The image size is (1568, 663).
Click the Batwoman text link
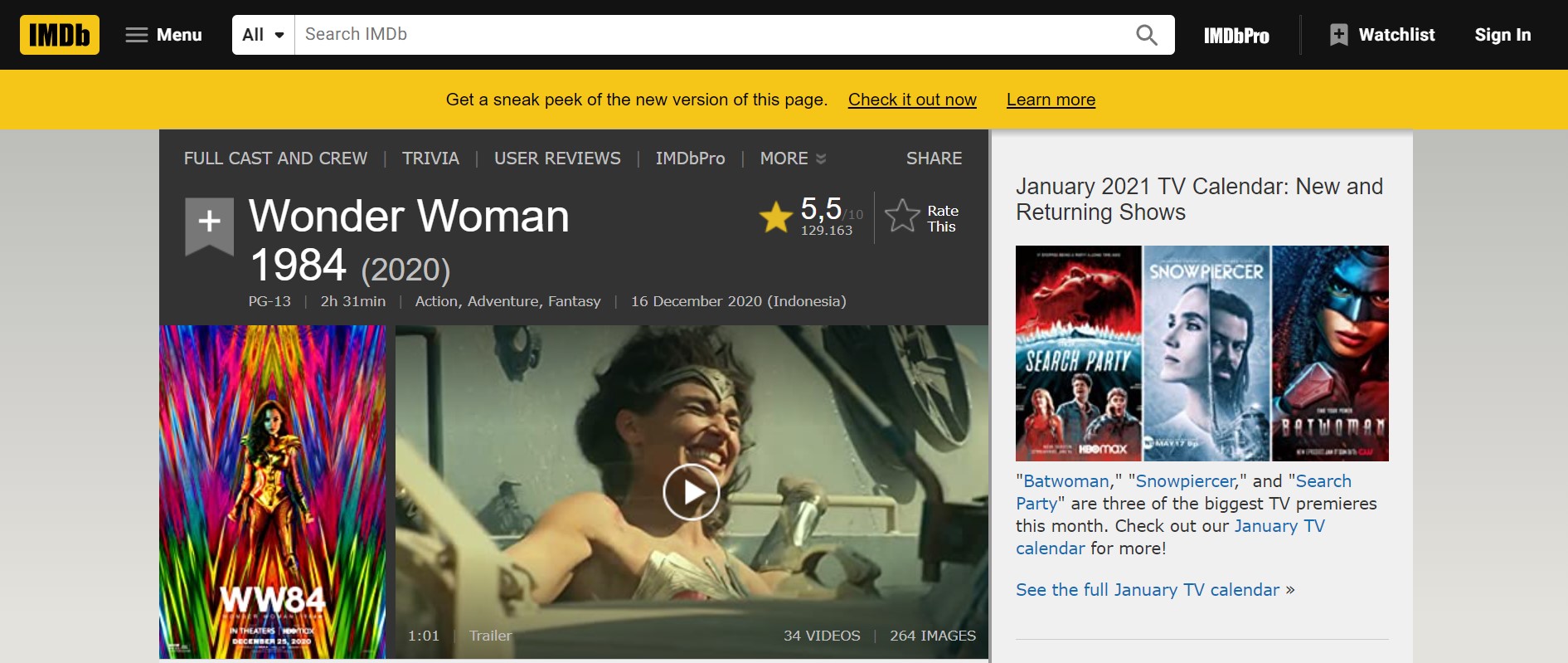coord(1066,481)
